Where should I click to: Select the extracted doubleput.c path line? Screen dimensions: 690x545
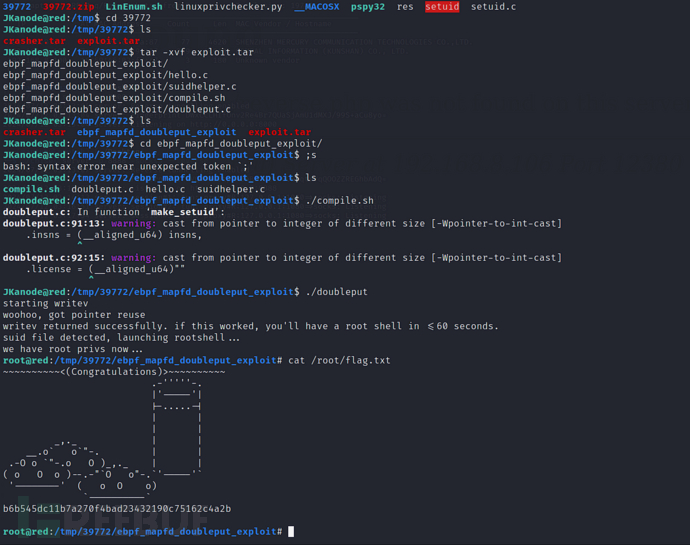(117, 110)
